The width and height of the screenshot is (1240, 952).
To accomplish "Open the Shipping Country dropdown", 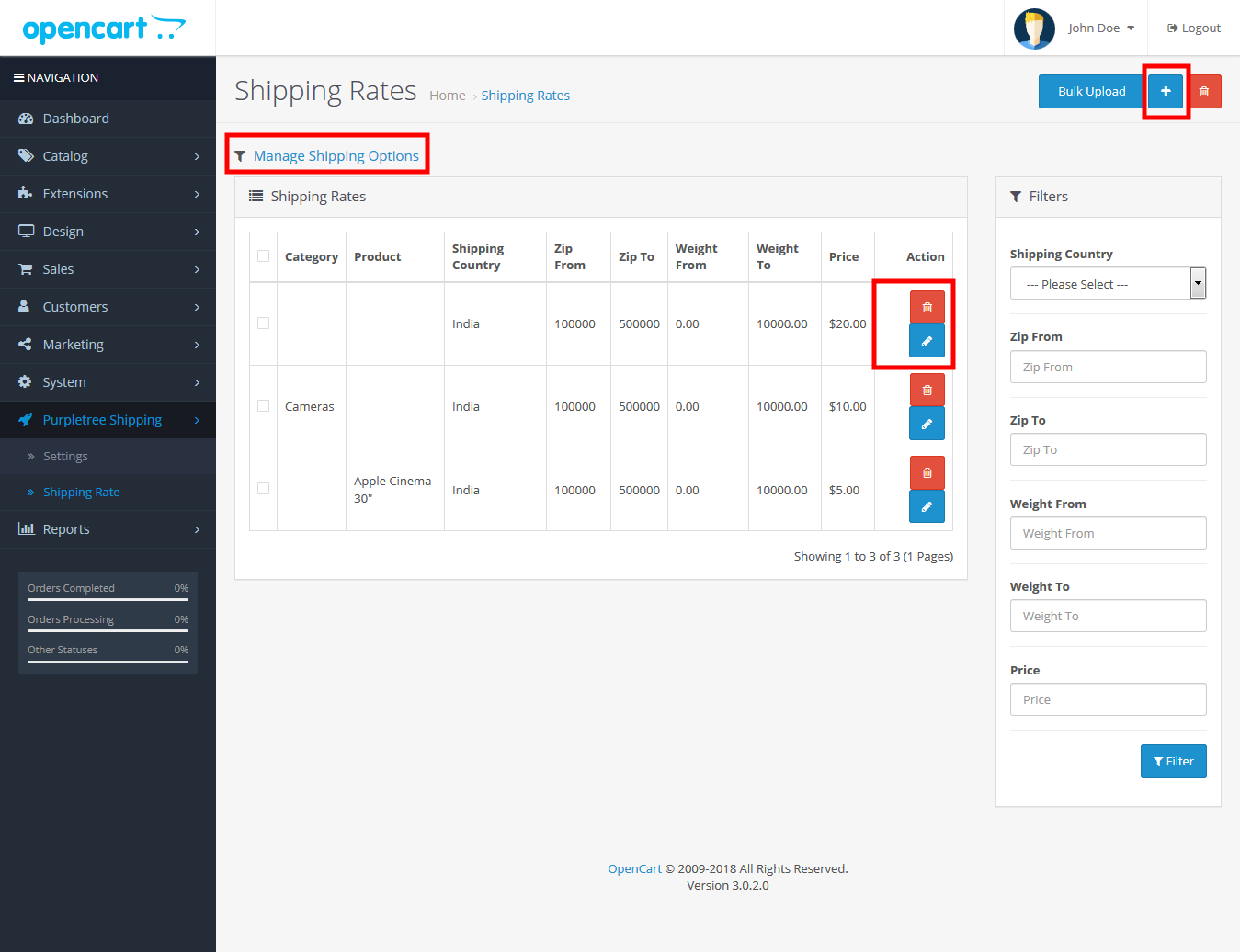I will pos(1108,284).
